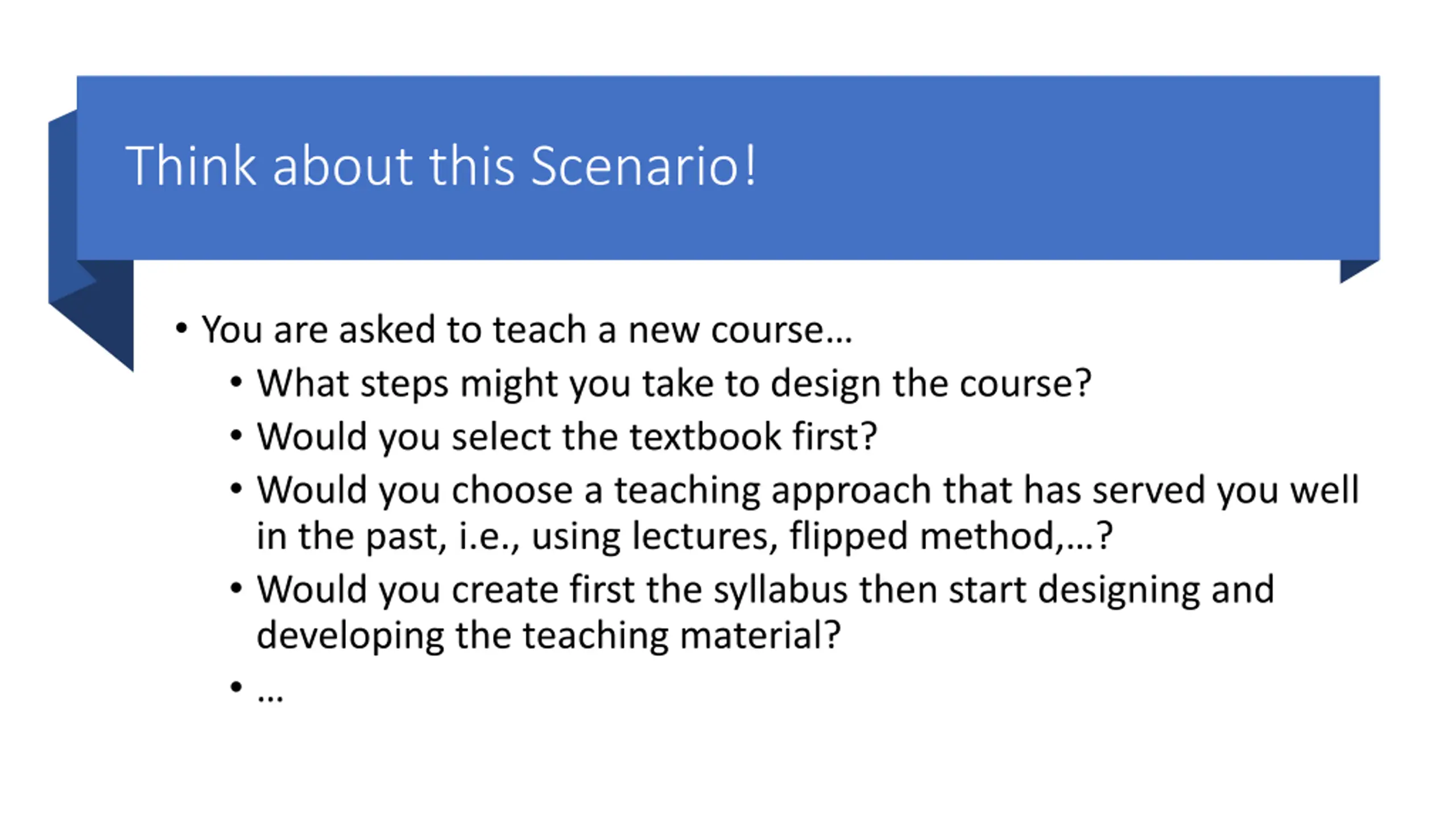The width and height of the screenshot is (1456, 819).
Task: Click the bullet dot before 'You are asked'
Action: pos(181,328)
